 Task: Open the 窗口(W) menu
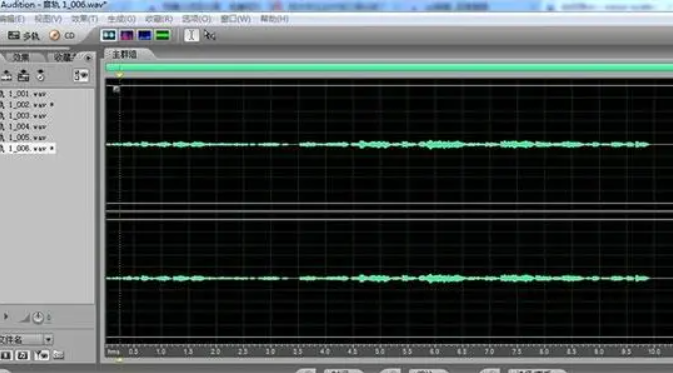pyautogui.click(x=235, y=19)
